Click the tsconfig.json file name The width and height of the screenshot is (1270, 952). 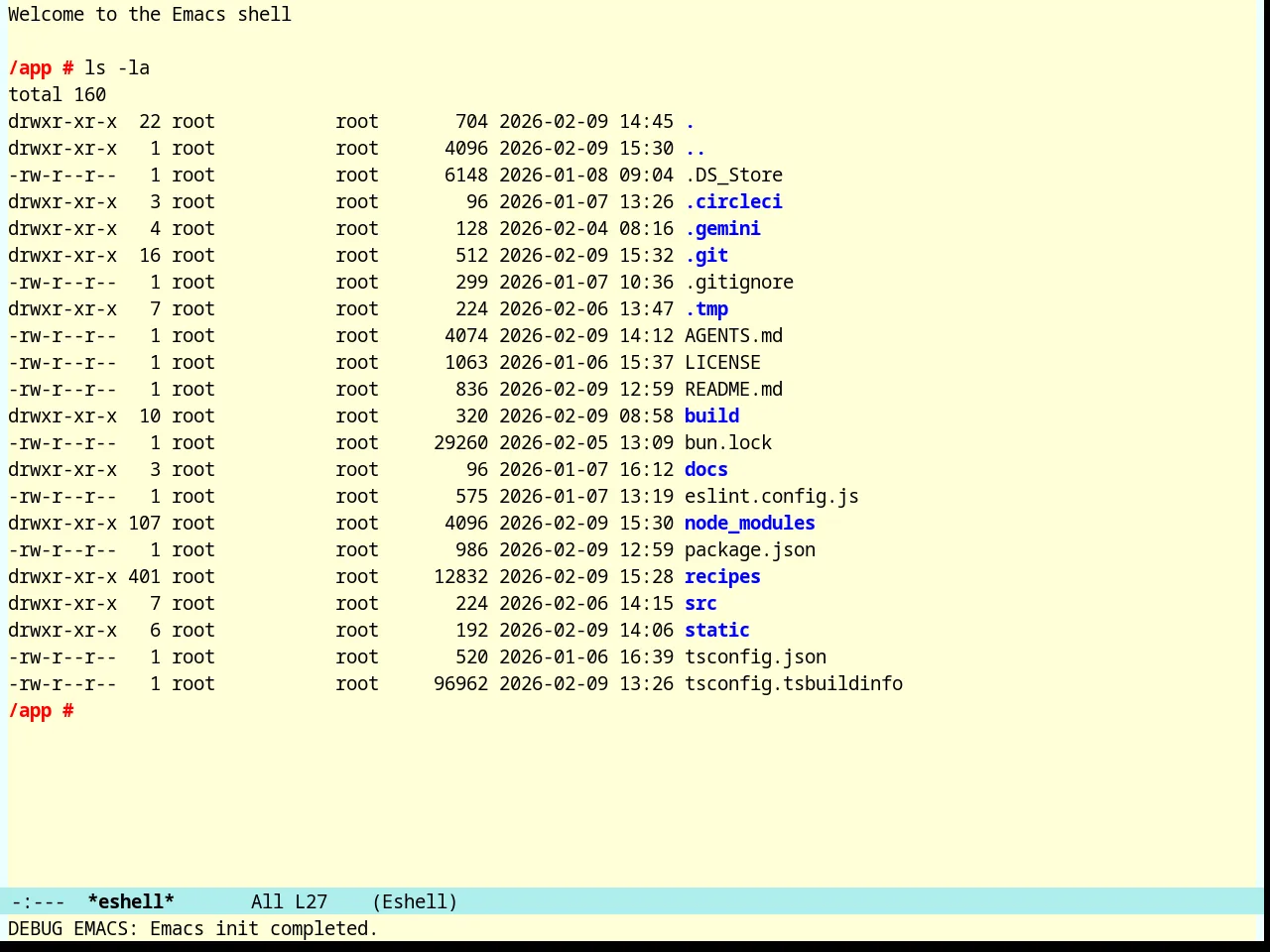[755, 657]
